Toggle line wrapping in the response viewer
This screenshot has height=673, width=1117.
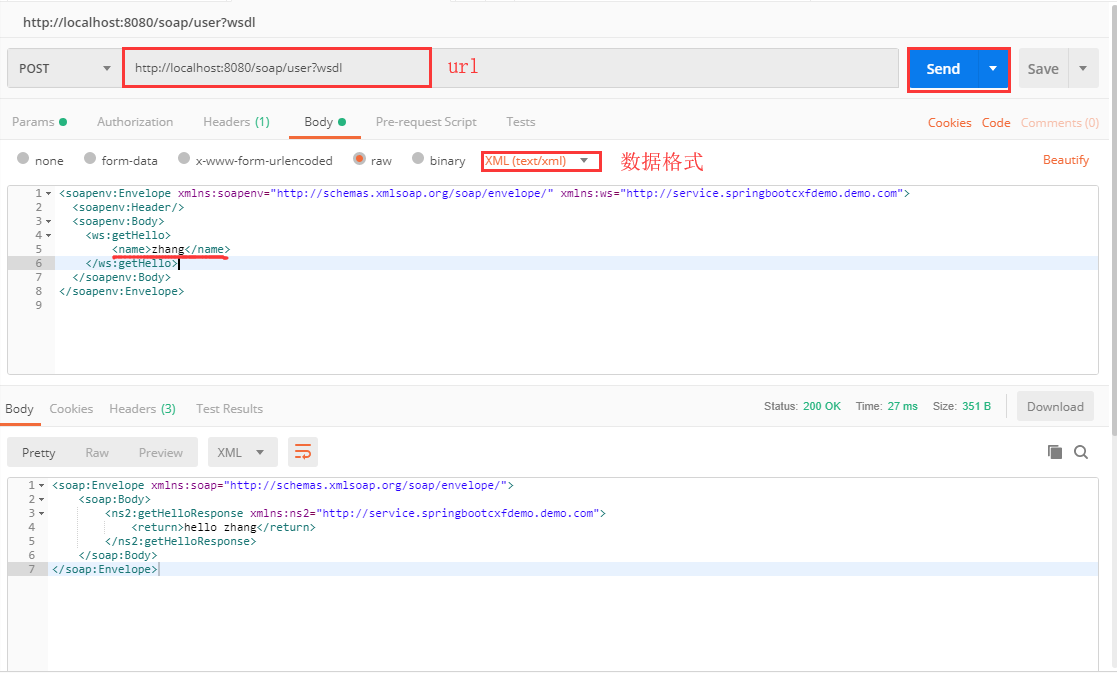(x=303, y=452)
